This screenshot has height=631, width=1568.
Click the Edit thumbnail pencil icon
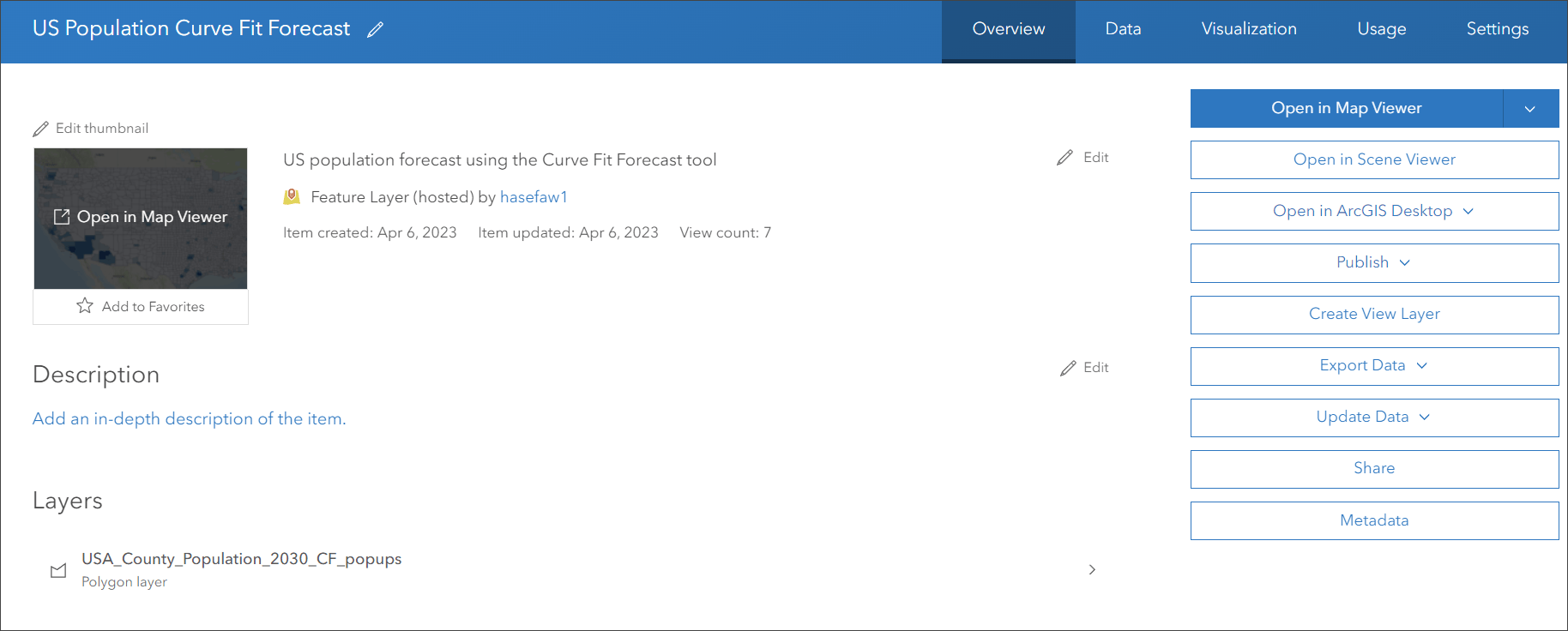coord(40,129)
